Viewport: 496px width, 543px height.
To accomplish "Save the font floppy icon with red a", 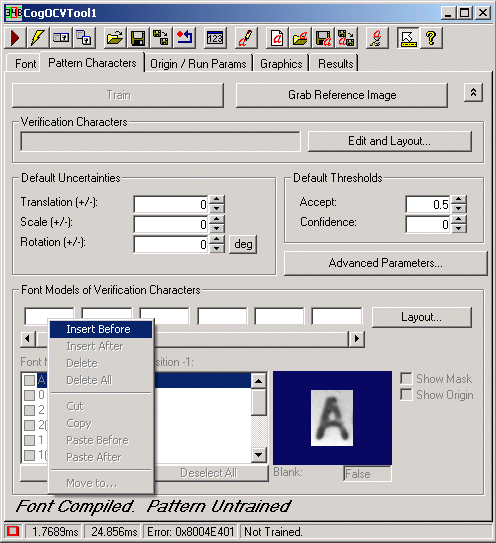I will (x=323, y=38).
